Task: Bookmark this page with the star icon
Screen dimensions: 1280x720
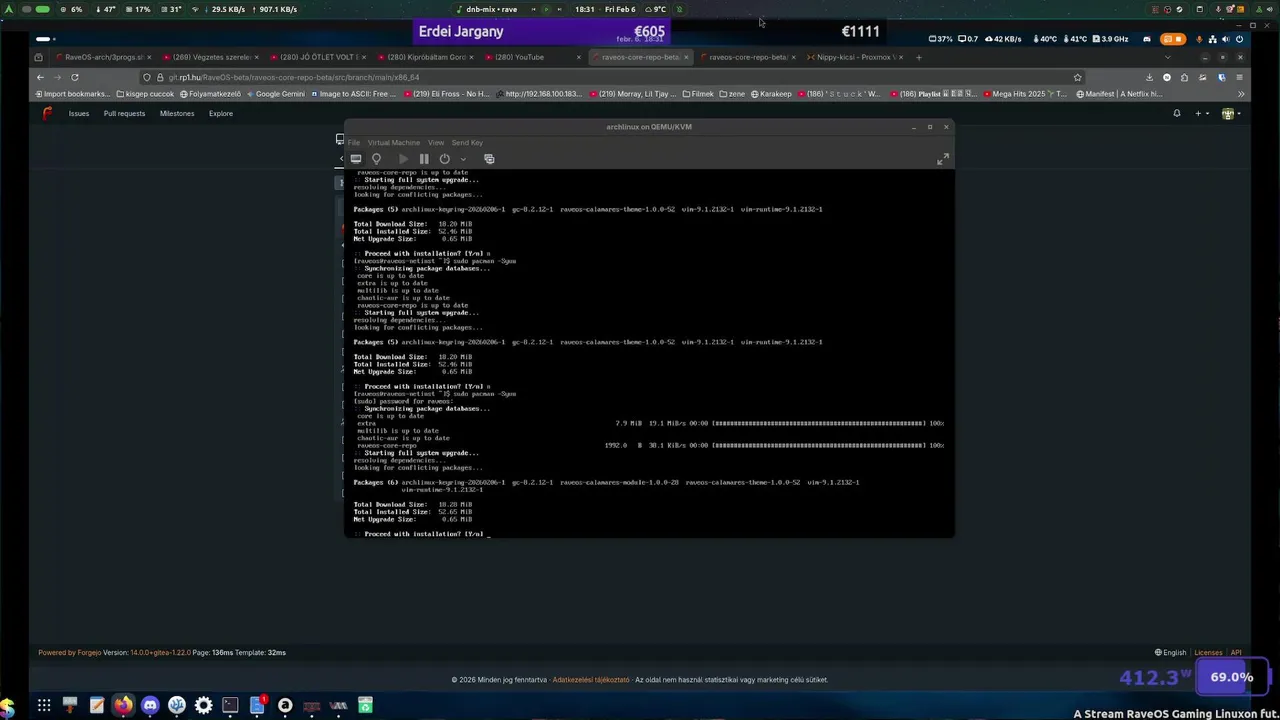Action: 1077,77
